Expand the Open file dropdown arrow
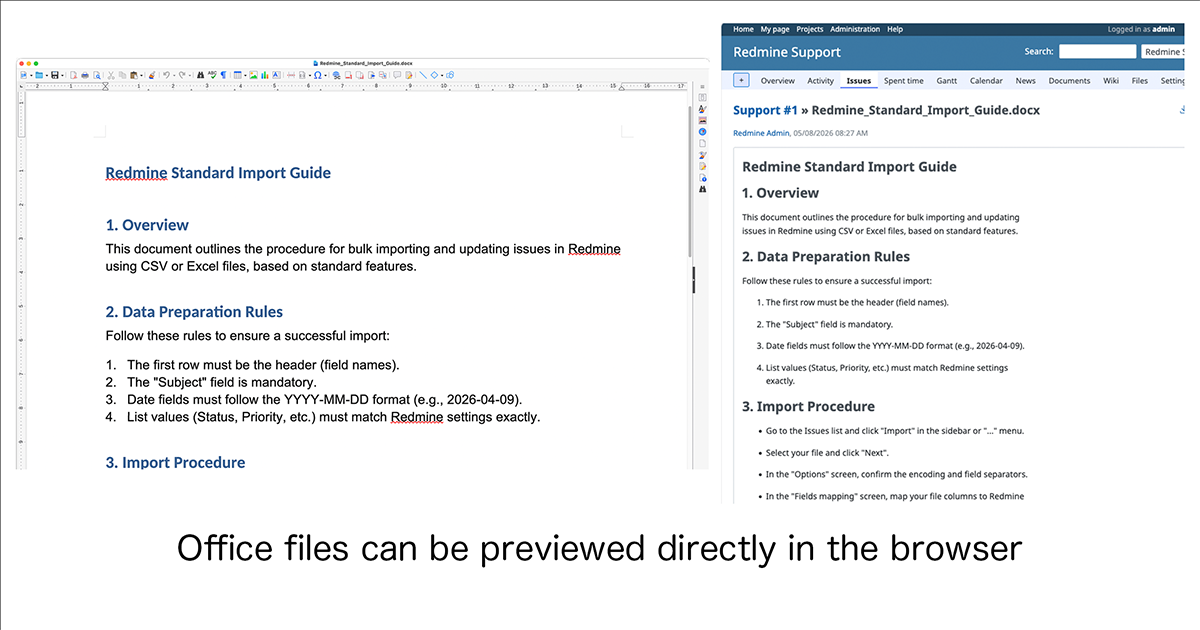The width and height of the screenshot is (1200, 630). [47, 75]
